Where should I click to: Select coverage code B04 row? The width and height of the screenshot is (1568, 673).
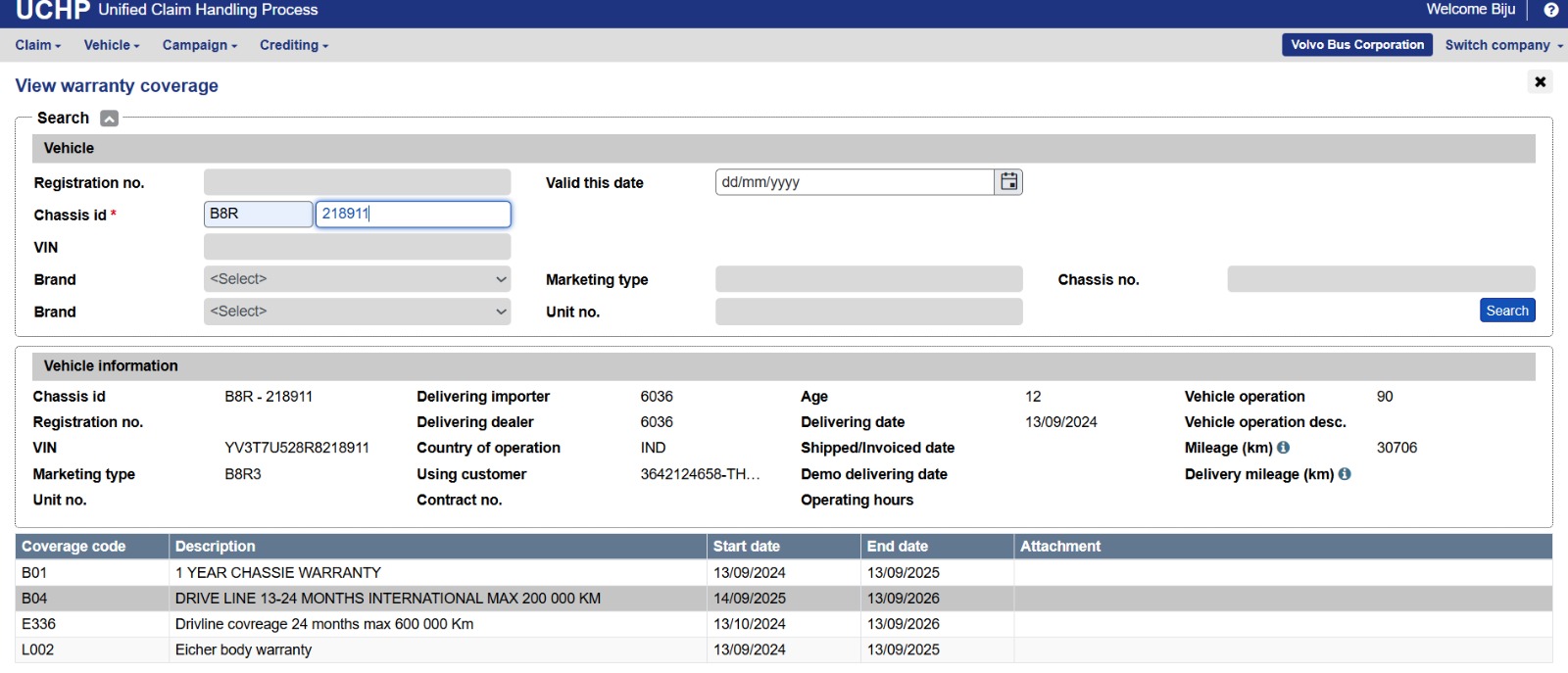click(784, 599)
